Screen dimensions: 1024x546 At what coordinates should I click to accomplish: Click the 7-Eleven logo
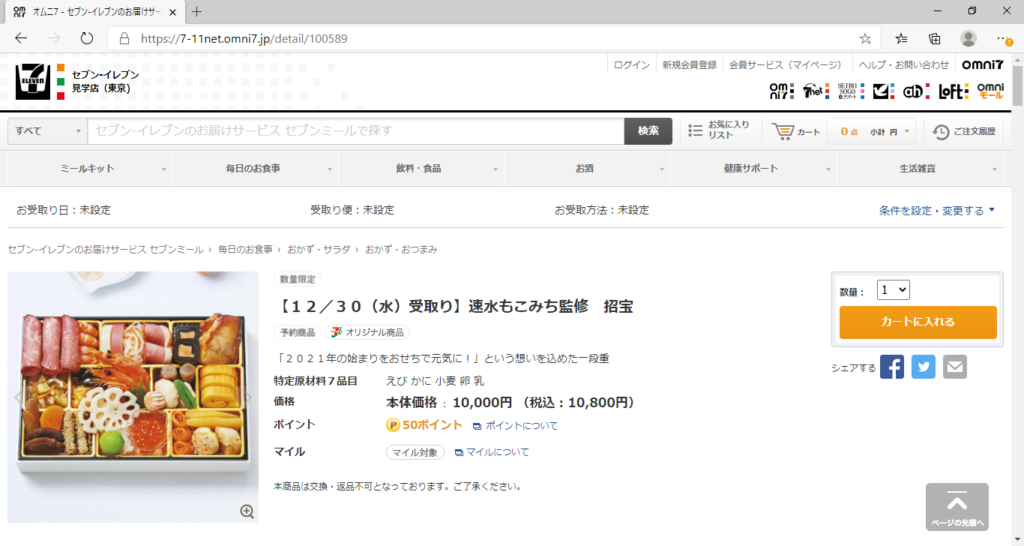click(x=33, y=82)
